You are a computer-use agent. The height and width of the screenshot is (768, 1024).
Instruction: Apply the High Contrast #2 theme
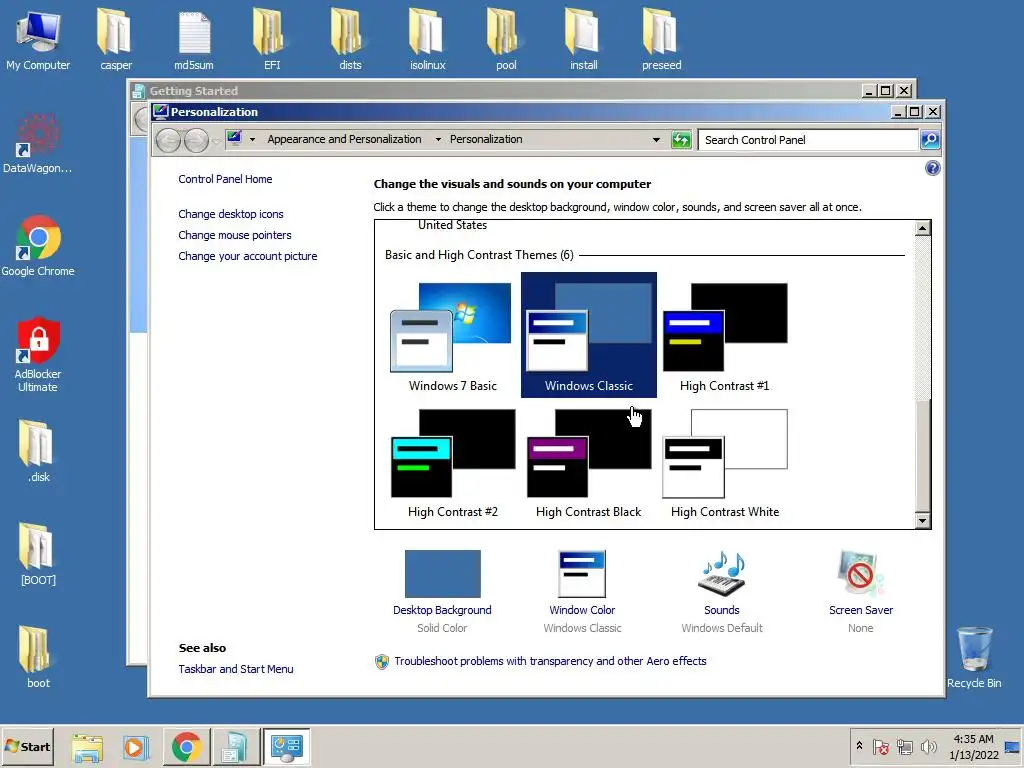click(453, 464)
